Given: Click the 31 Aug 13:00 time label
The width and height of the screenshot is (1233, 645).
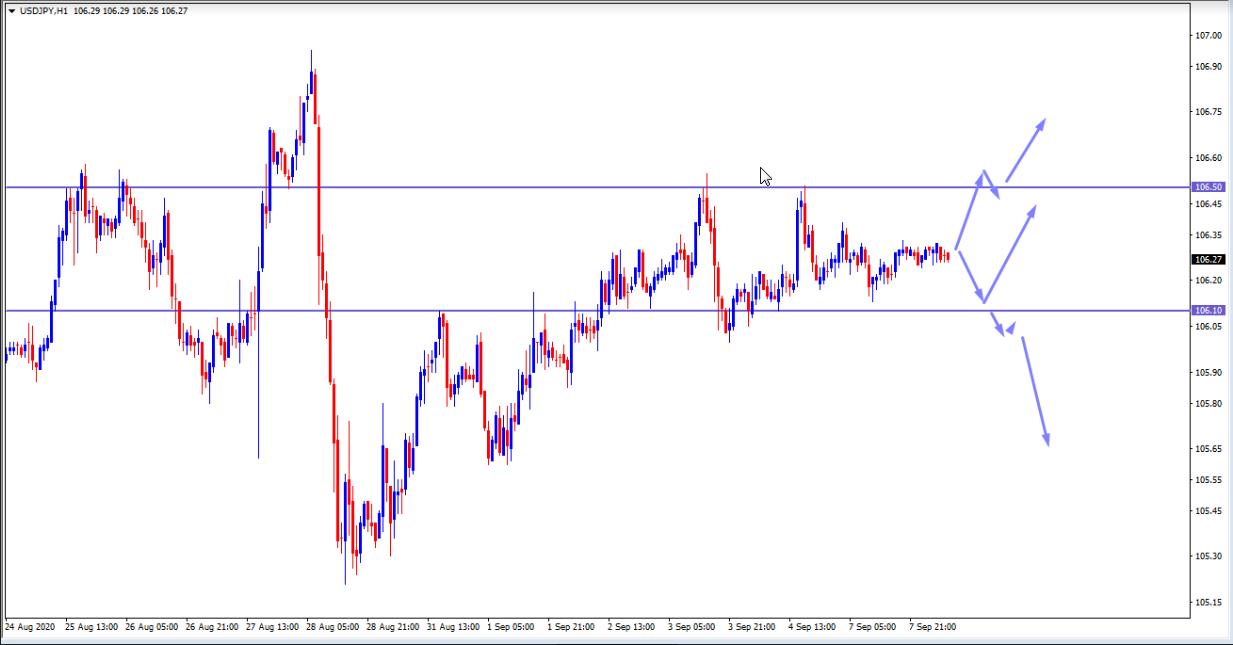Looking at the screenshot, I should click(453, 627).
